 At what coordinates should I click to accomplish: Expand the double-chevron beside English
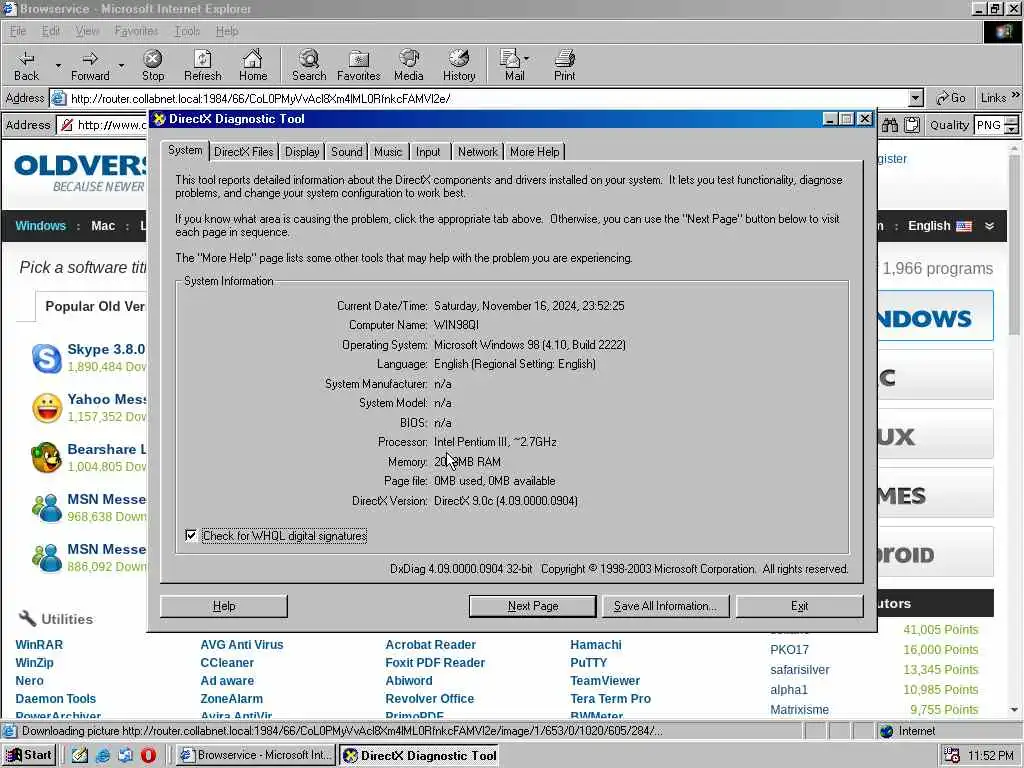coord(989,226)
